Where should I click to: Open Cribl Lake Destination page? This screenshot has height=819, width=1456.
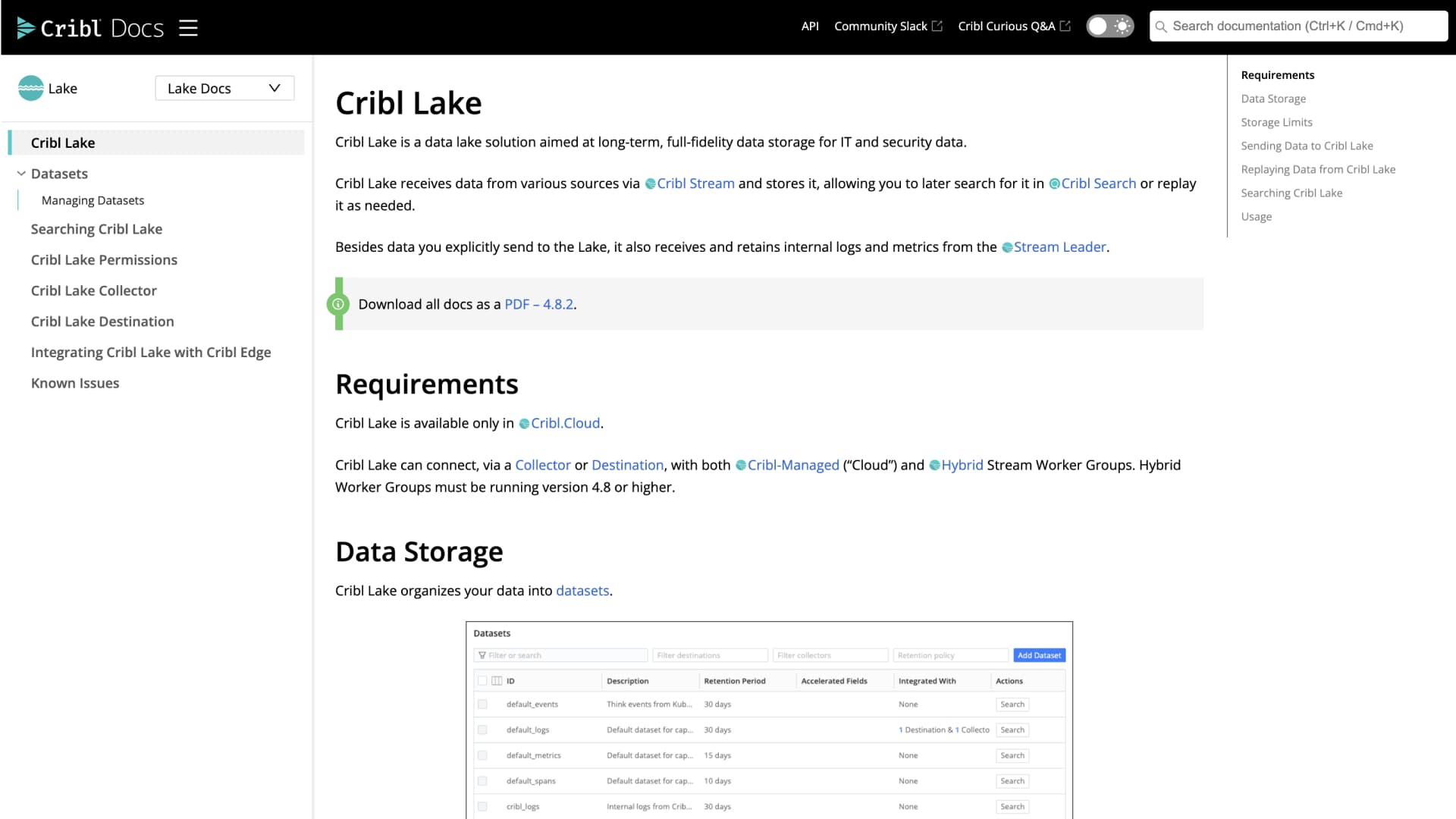click(102, 322)
